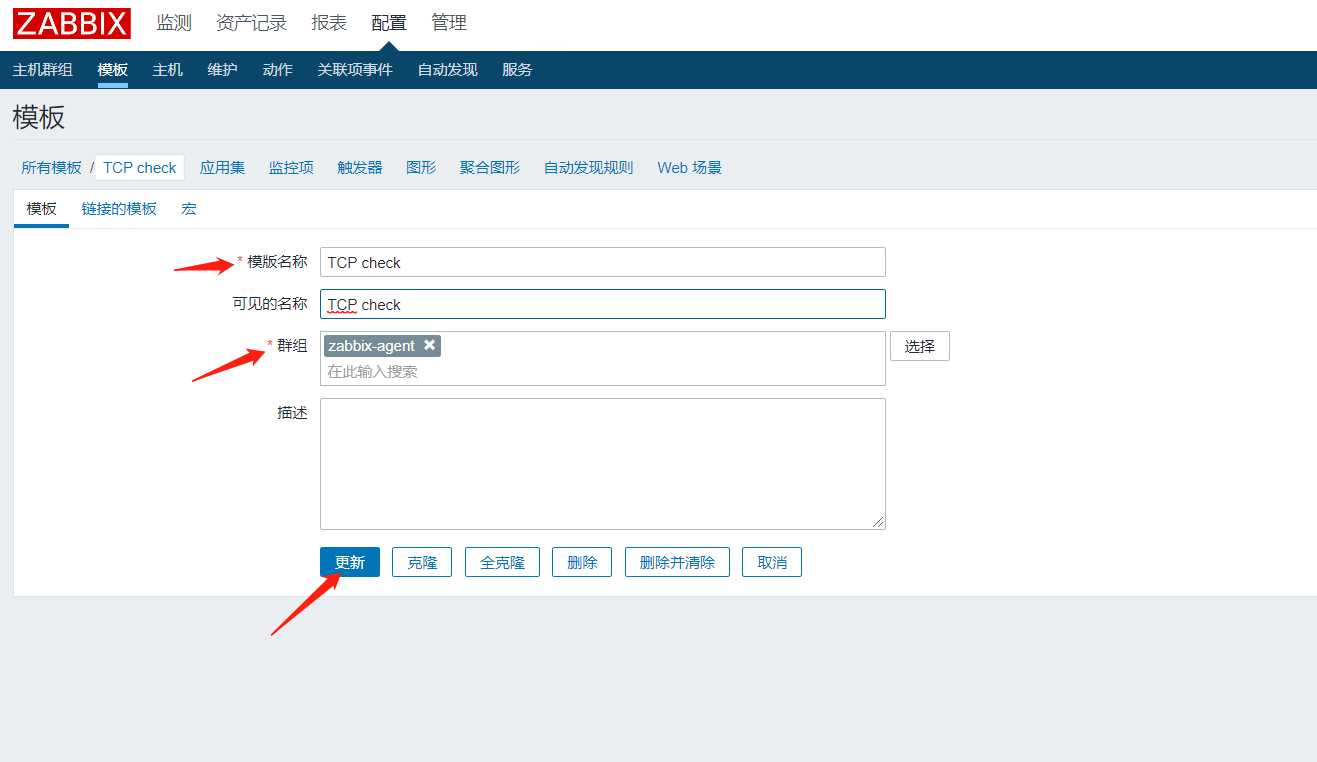Focus the 模版名称 input field

click(603, 262)
